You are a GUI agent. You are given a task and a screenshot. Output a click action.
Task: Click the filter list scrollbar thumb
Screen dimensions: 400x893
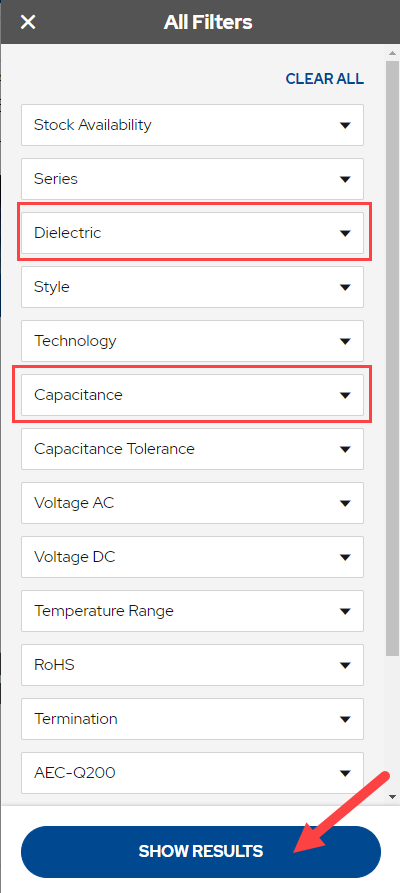click(x=392, y=358)
